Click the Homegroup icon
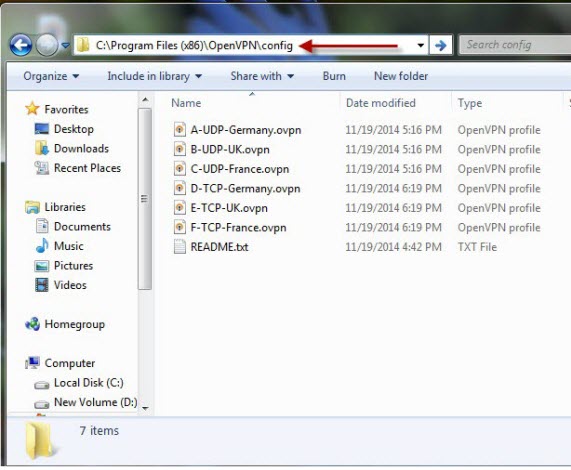The width and height of the screenshot is (571, 470). [x=32, y=324]
